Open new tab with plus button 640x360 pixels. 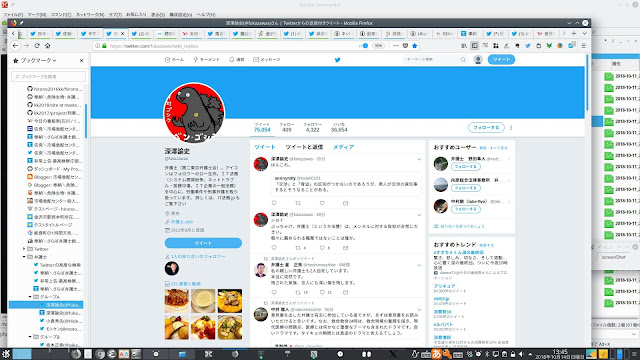point(574,33)
